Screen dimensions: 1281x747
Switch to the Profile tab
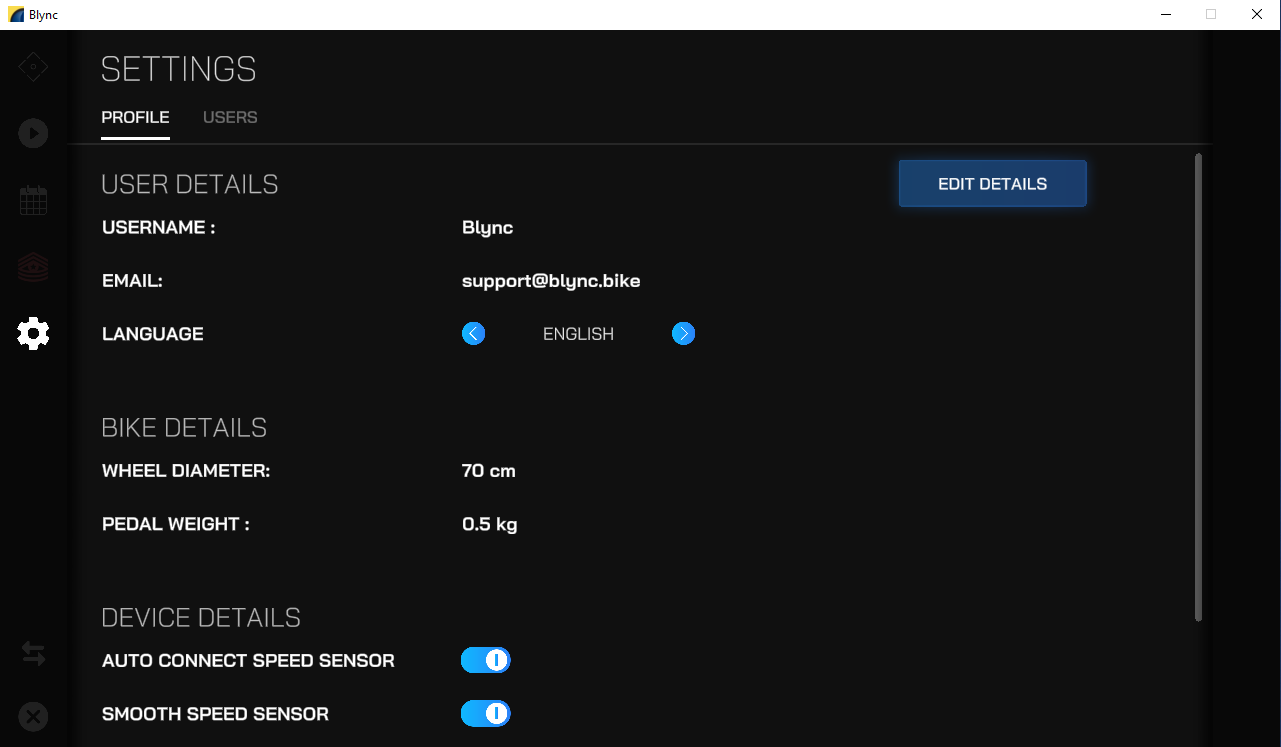(135, 118)
